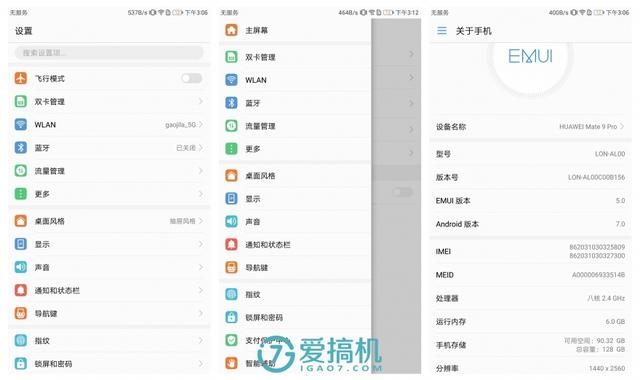The image size is (640, 380).
Task: Expand 更多 chevron in left settings screen
Action: tap(200, 193)
